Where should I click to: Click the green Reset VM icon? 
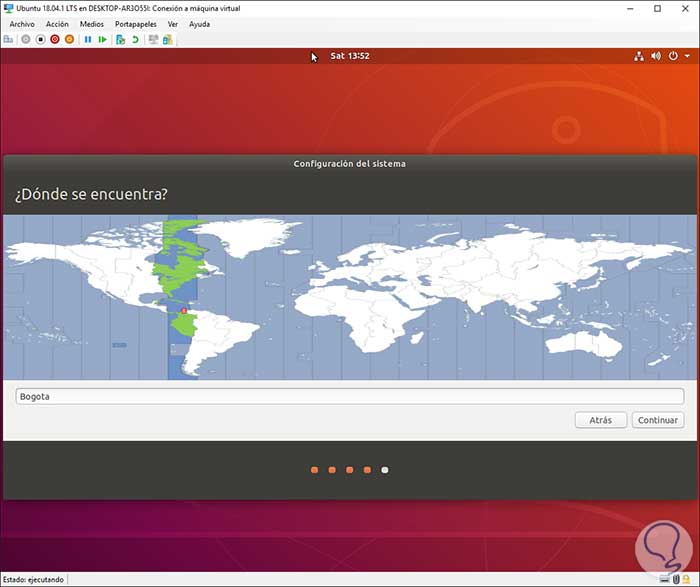coord(103,40)
